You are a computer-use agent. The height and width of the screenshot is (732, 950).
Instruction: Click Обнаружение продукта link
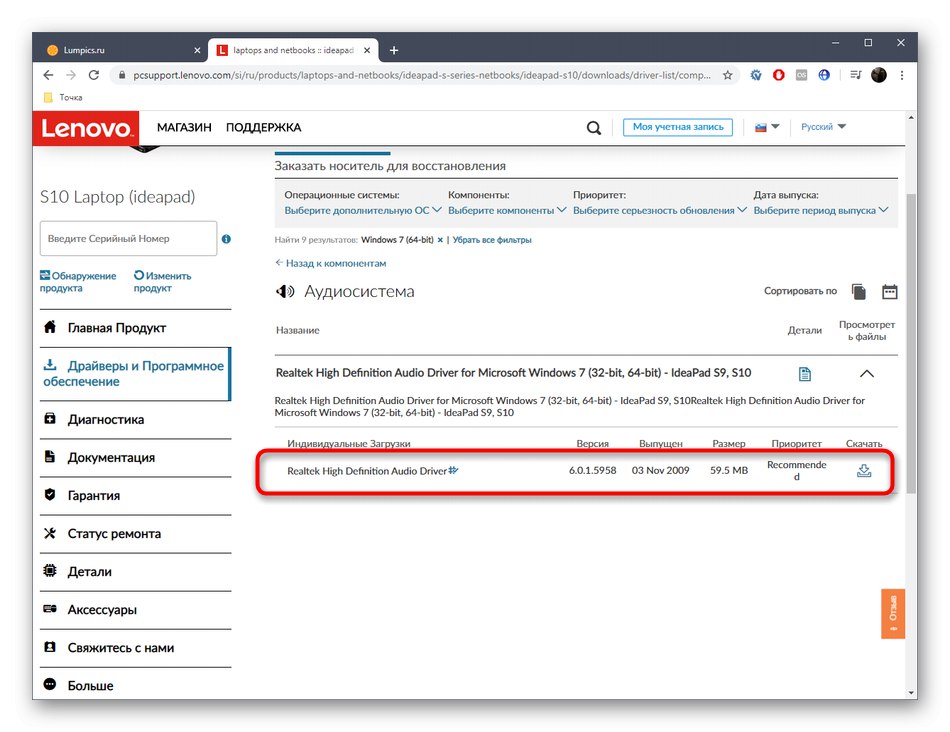coord(78,282)
